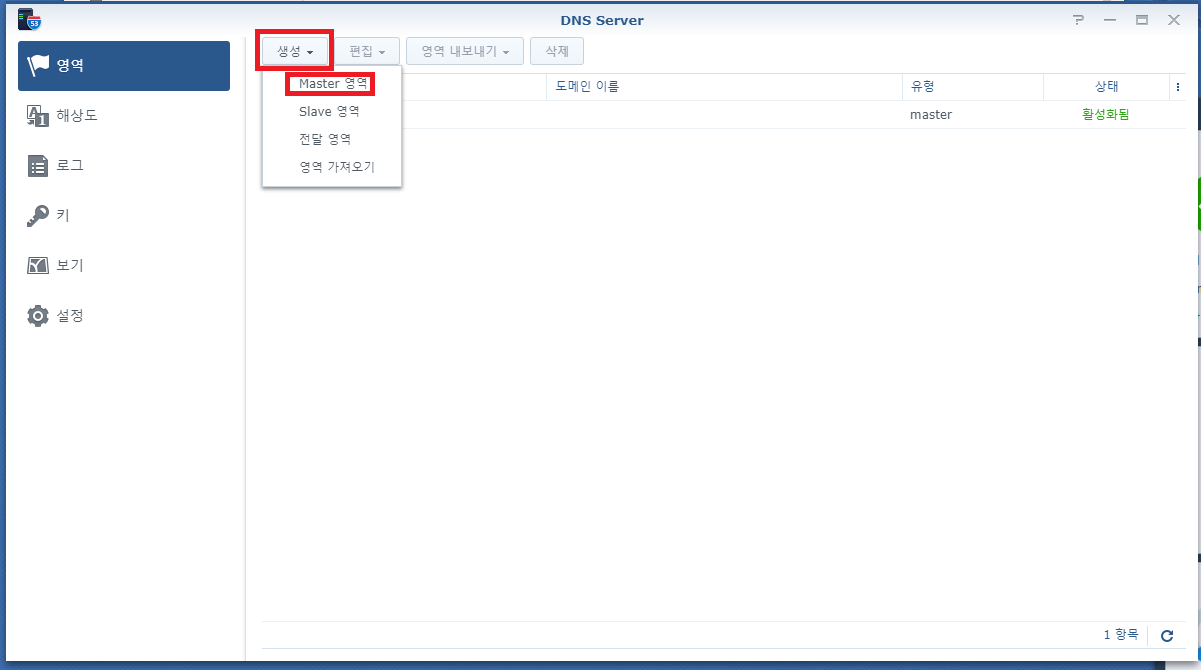Select Master 영역 from the menu
This screenshot has height=670, width=1201.
point(332,84)
